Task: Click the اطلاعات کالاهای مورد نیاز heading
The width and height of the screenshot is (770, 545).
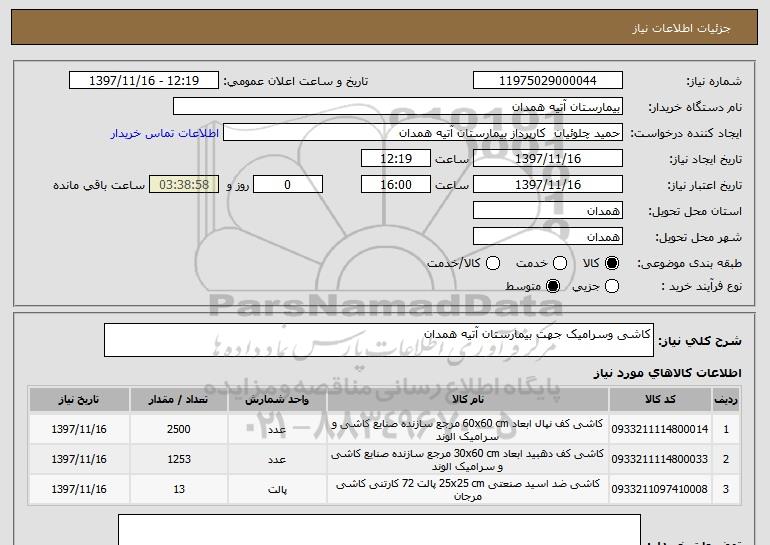Action: tap(667, 373)
